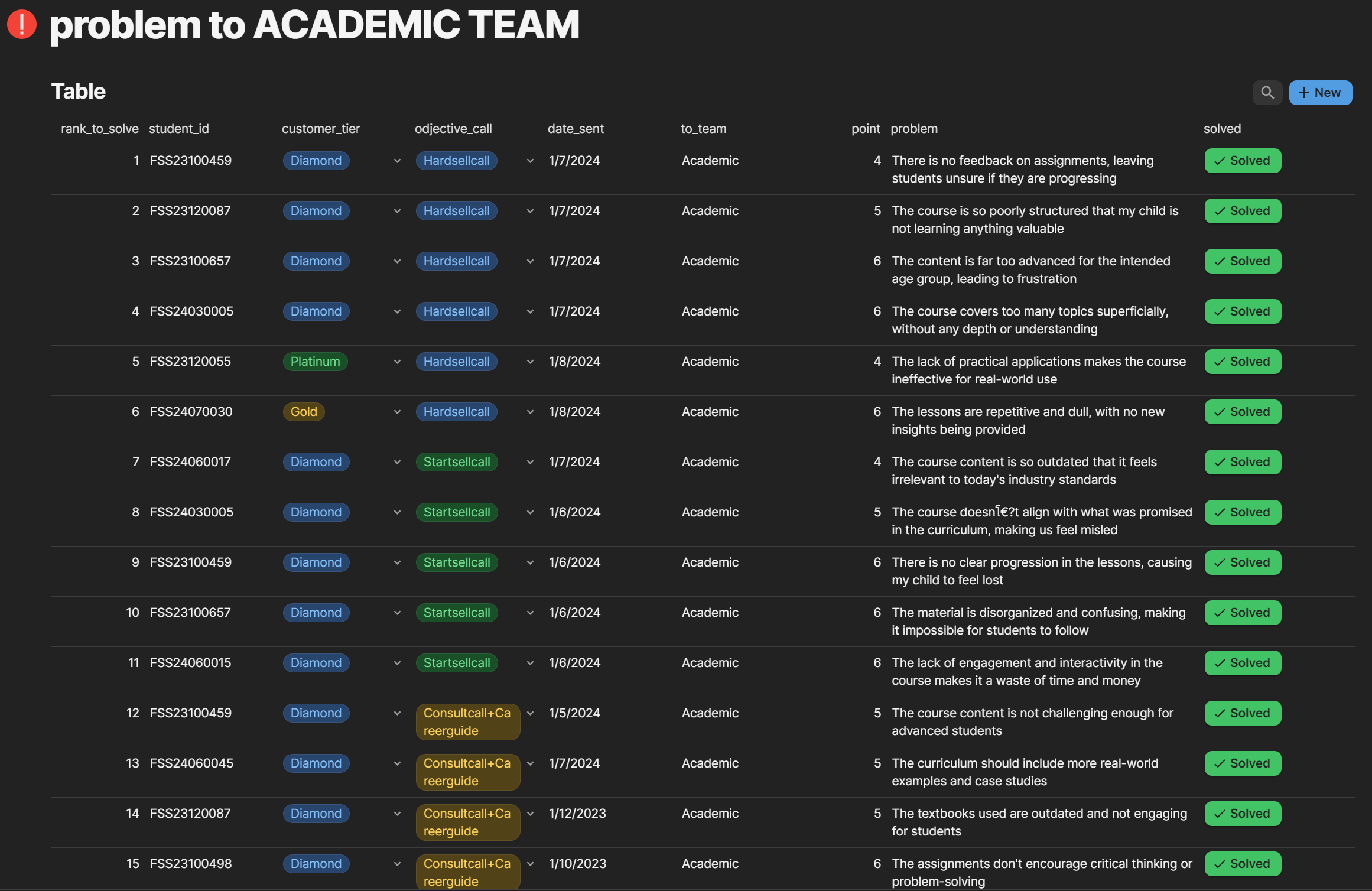The width and height of the screenshot is (1372, 891).
Task: Toggle Solved badge on FSS23100498 row
Action: [1243, 864]
